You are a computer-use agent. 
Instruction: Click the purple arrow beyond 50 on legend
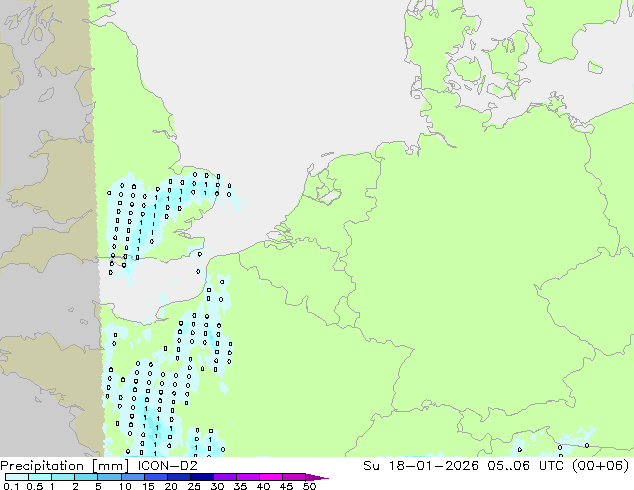tap(317, 477)
